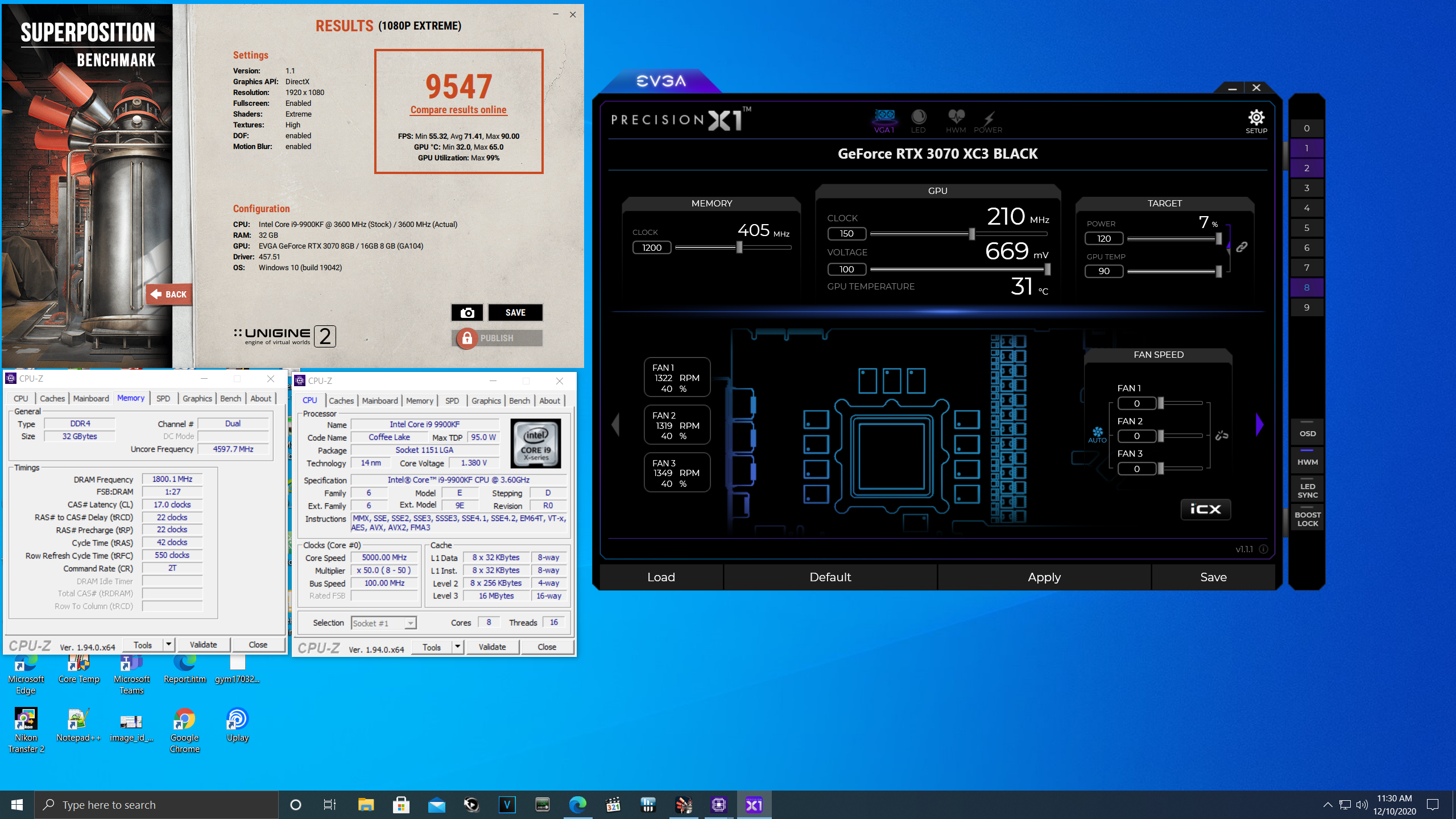Image resolution: width=1456 pixels, height=819 pixels.
Task: Open the POWER icon in Precision X1
Action: (988, 121)
